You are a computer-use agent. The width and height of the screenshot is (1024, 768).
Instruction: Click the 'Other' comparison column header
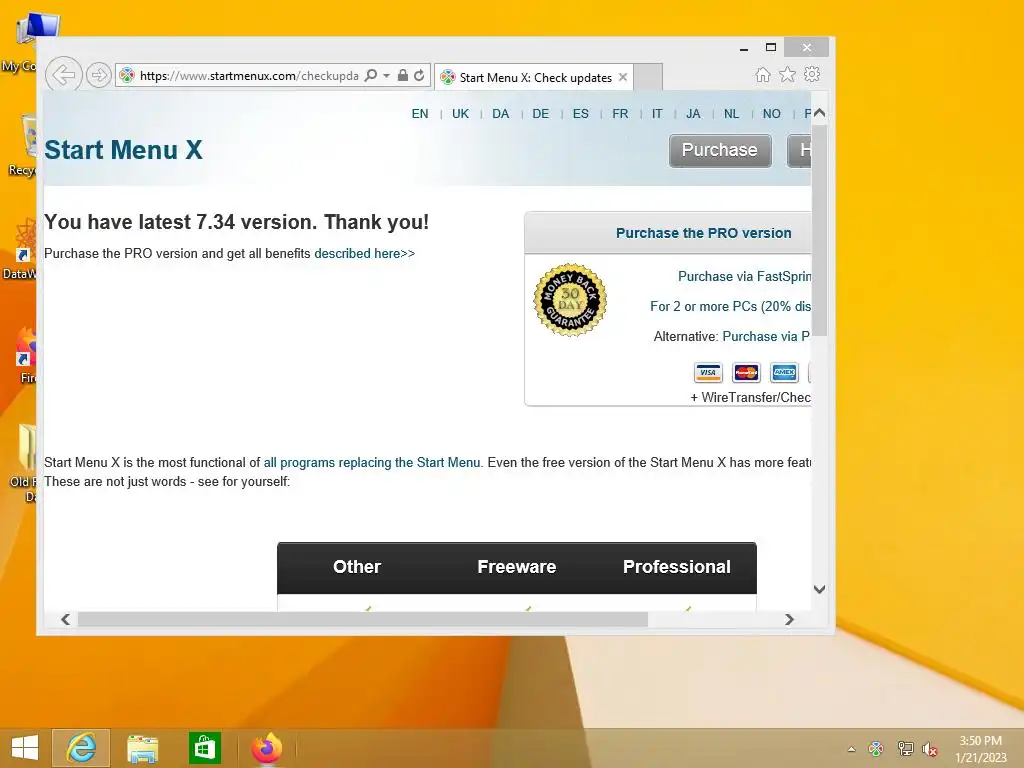tap(357, 567)
